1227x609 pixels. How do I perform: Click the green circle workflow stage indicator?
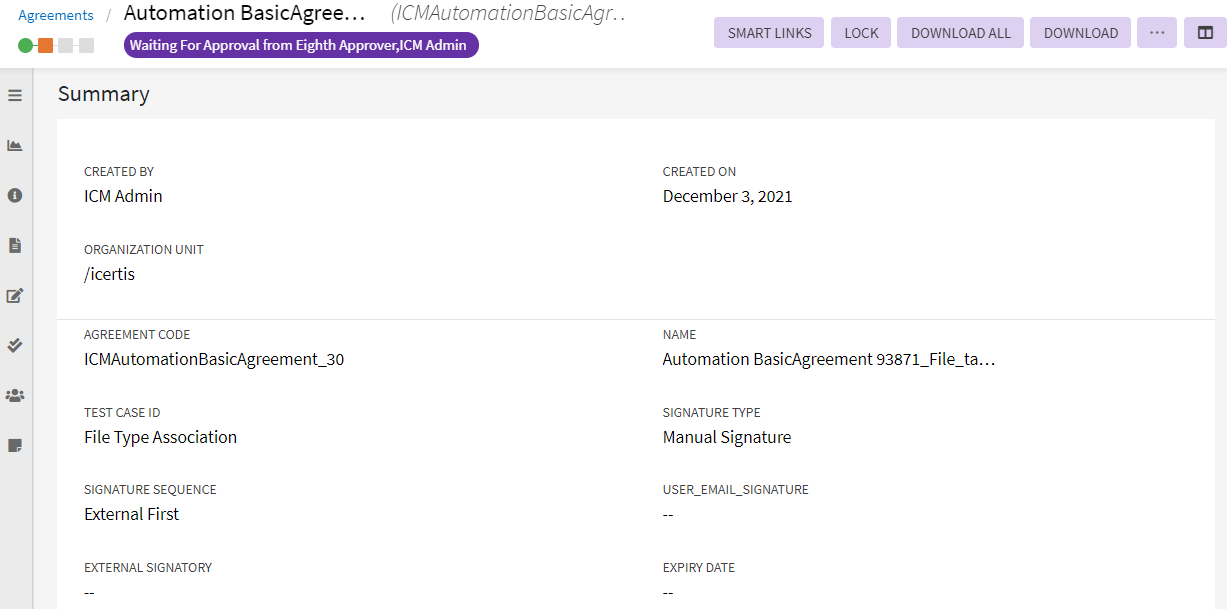[x=25, y=45]
